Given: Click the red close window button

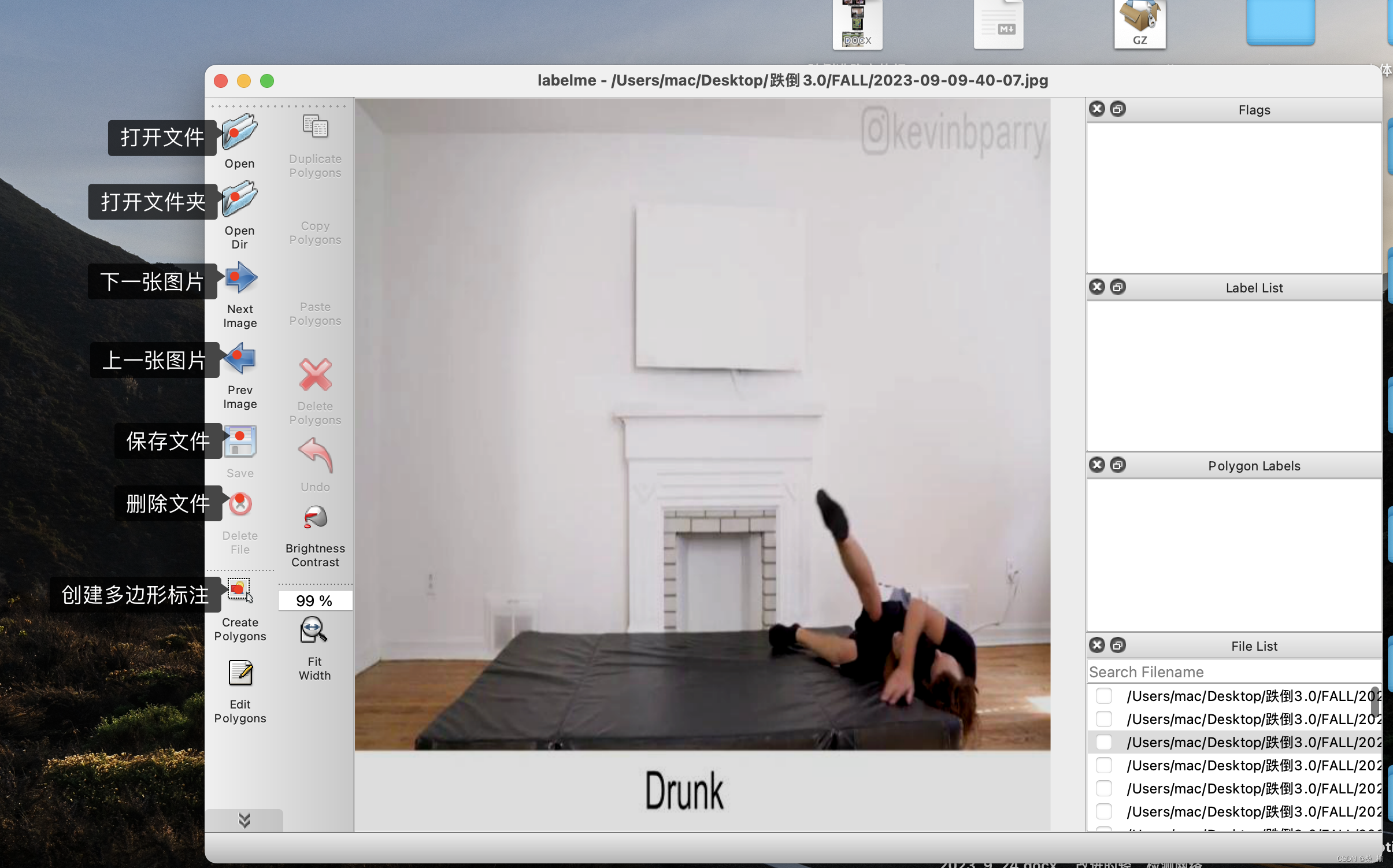Looking at the screenshot, I should (x=221, y=81).
